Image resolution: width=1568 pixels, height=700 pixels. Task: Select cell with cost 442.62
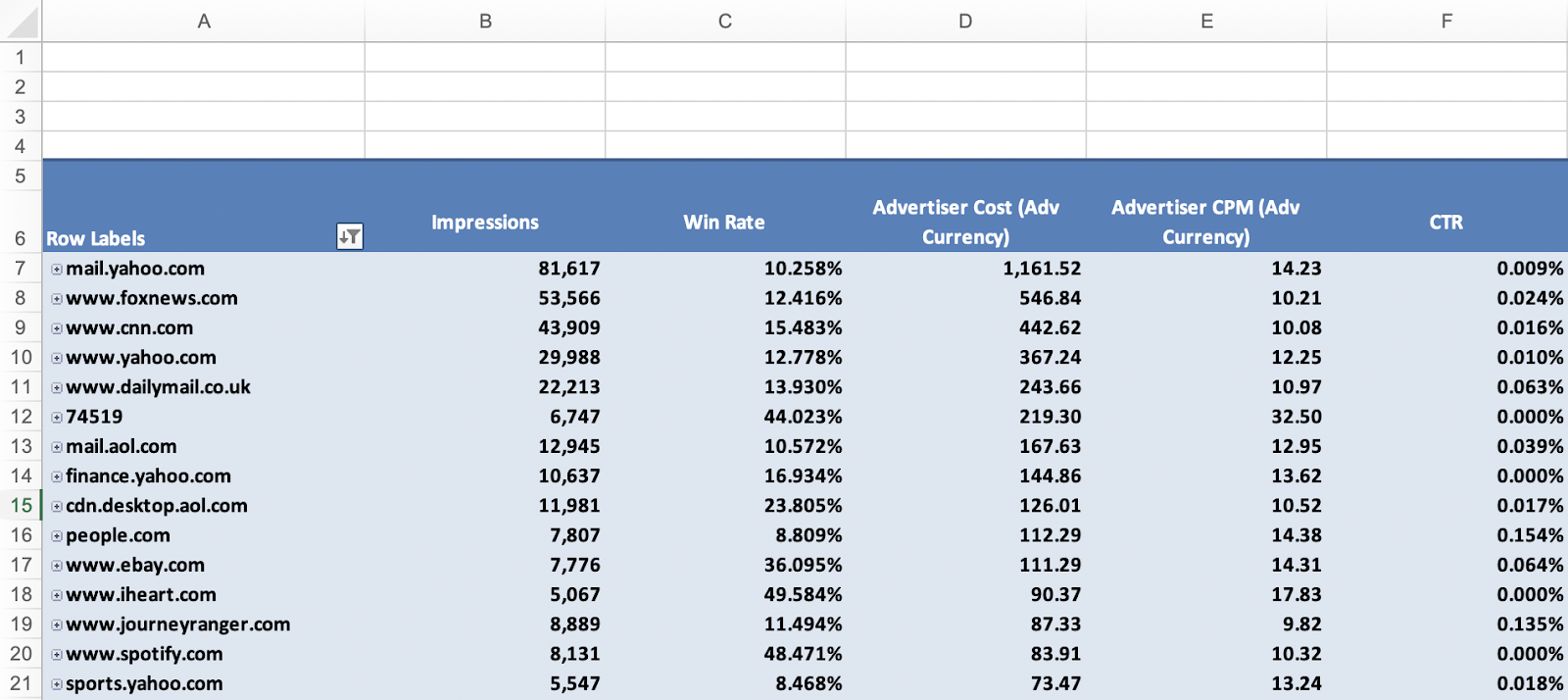(x=965, y=327)
